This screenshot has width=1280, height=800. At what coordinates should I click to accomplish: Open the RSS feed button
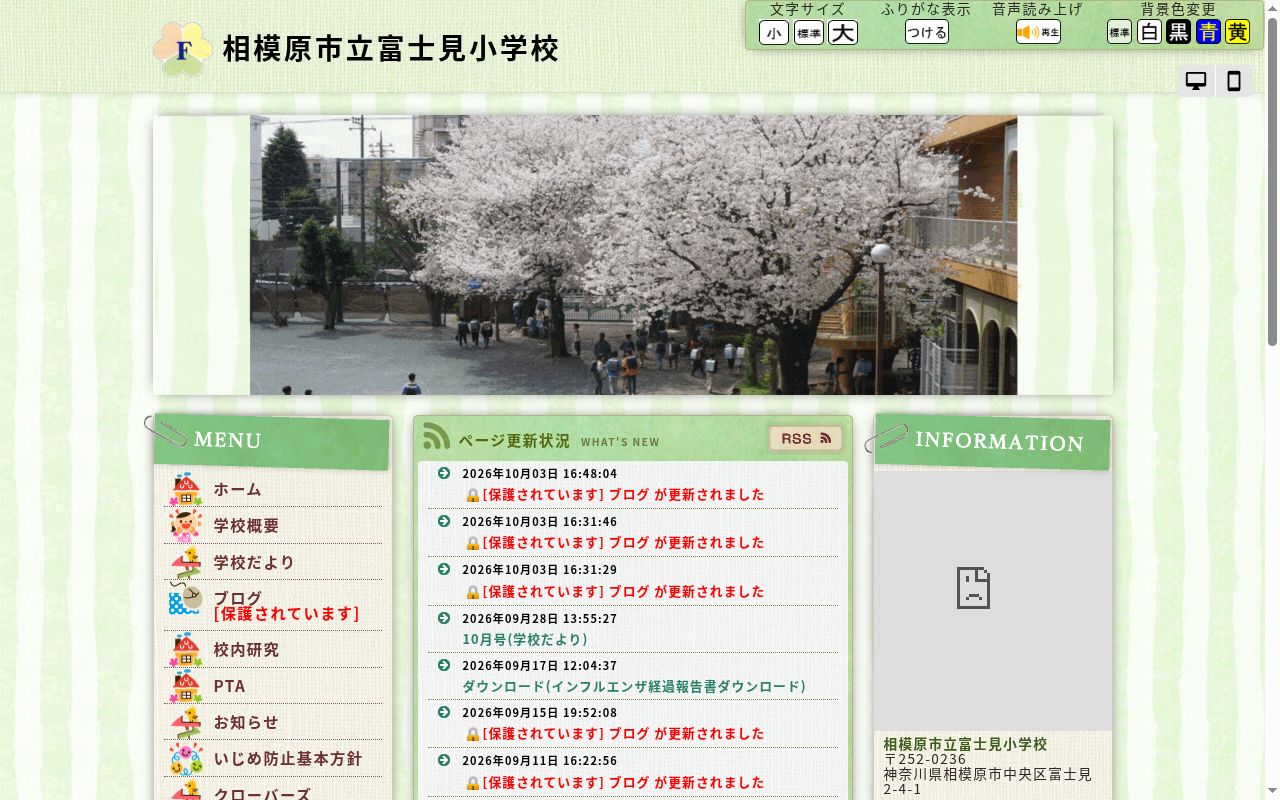click(806, 438)
